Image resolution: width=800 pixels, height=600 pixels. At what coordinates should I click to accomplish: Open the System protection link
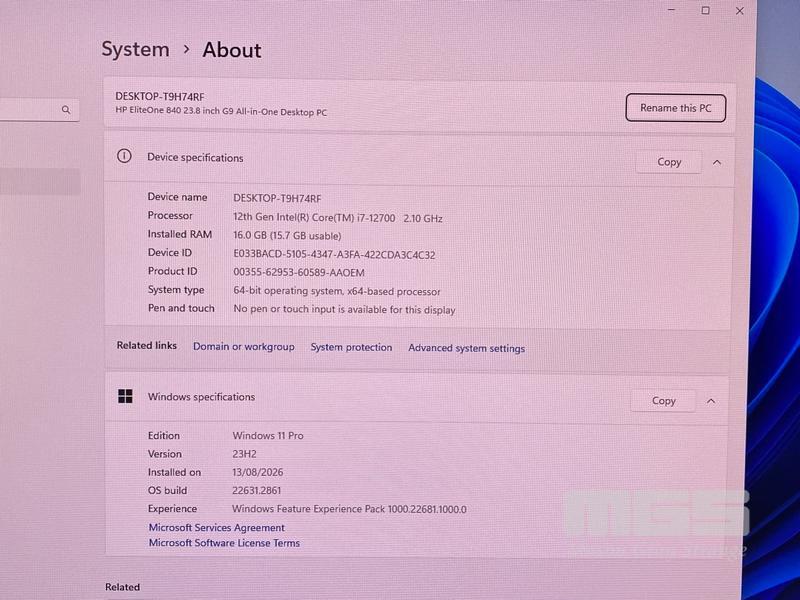(352, 347)
